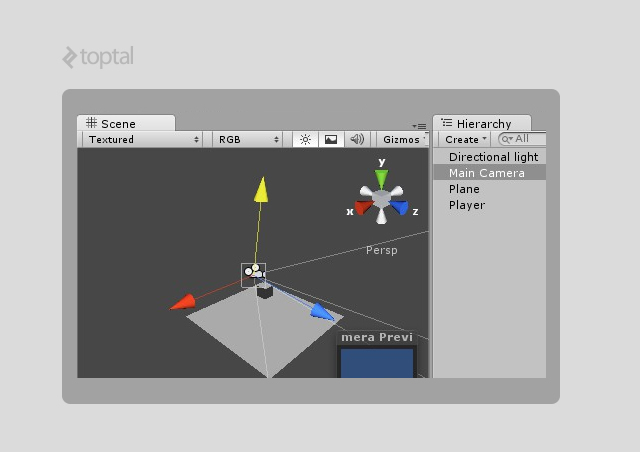
Task: Click the blue Z axis cone on orientation gizmo
Action: point(400,207)
